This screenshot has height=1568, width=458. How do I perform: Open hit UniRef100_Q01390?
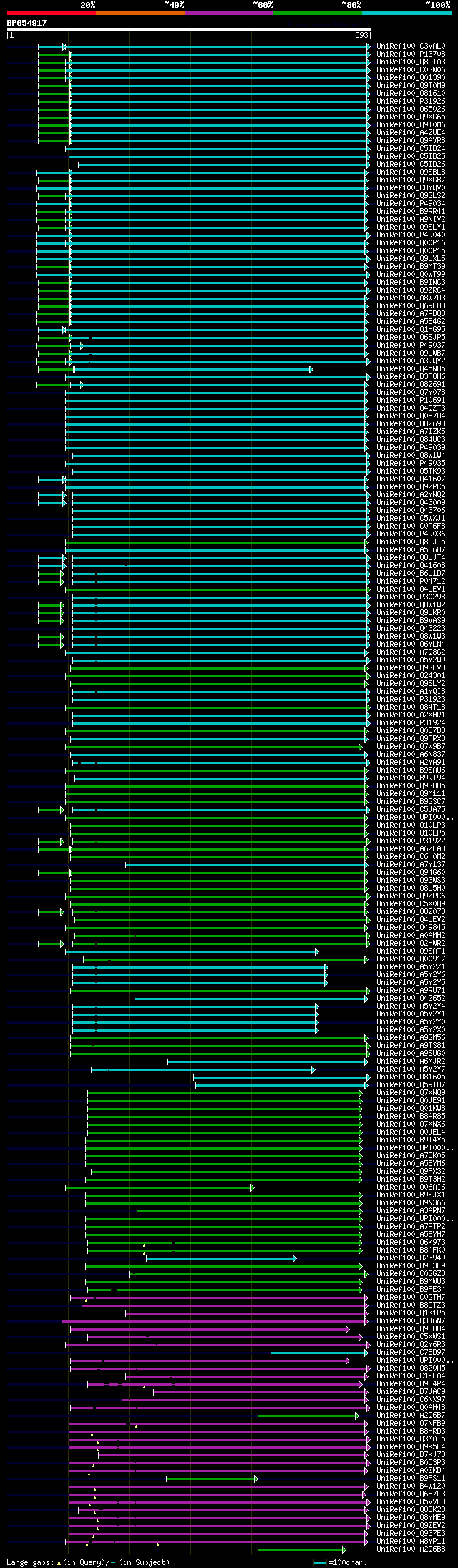click(411, 78)
